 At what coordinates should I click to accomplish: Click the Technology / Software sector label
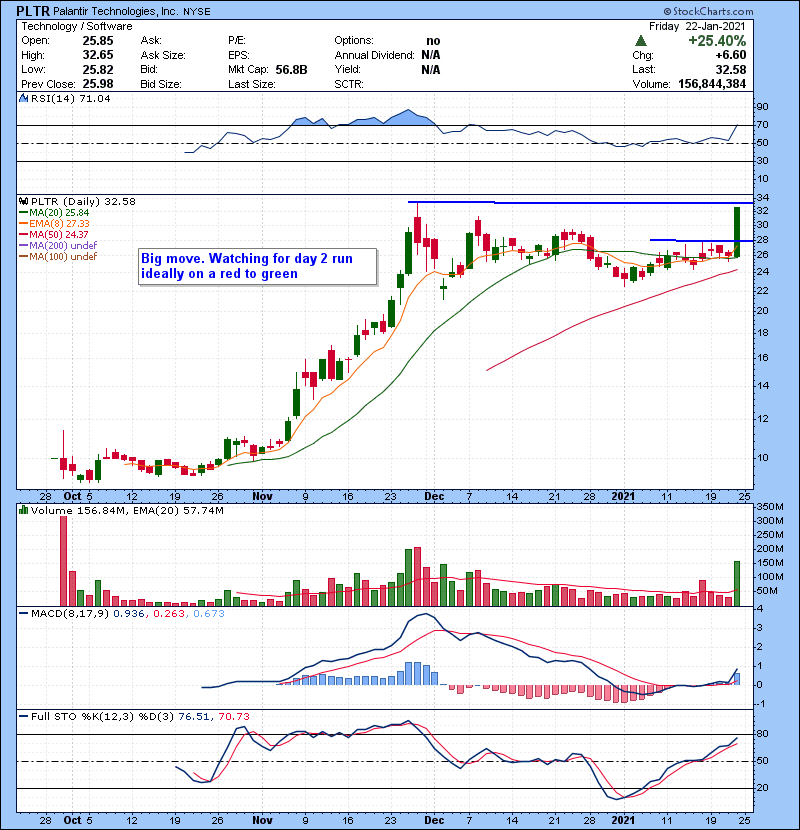pos(77,26)
